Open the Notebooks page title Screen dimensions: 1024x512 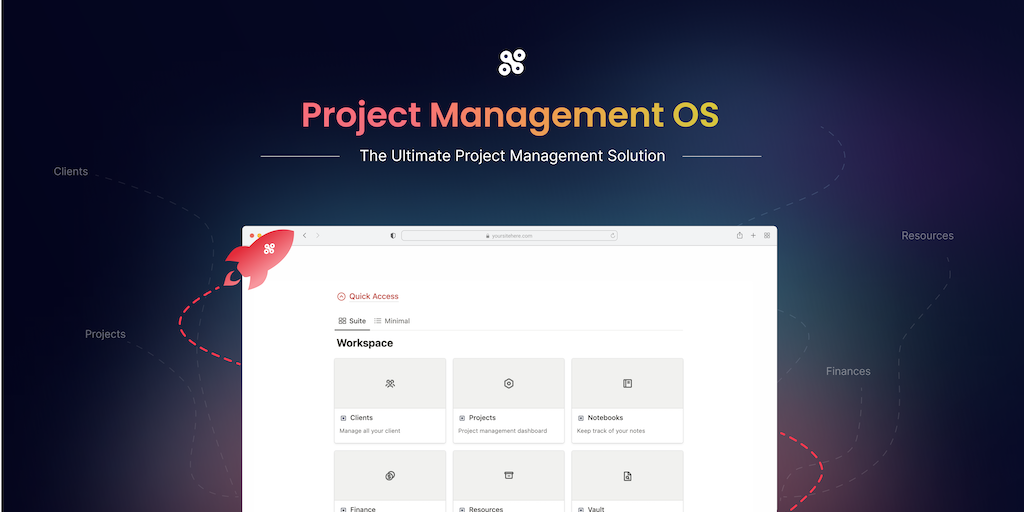(x=605, y=418)
